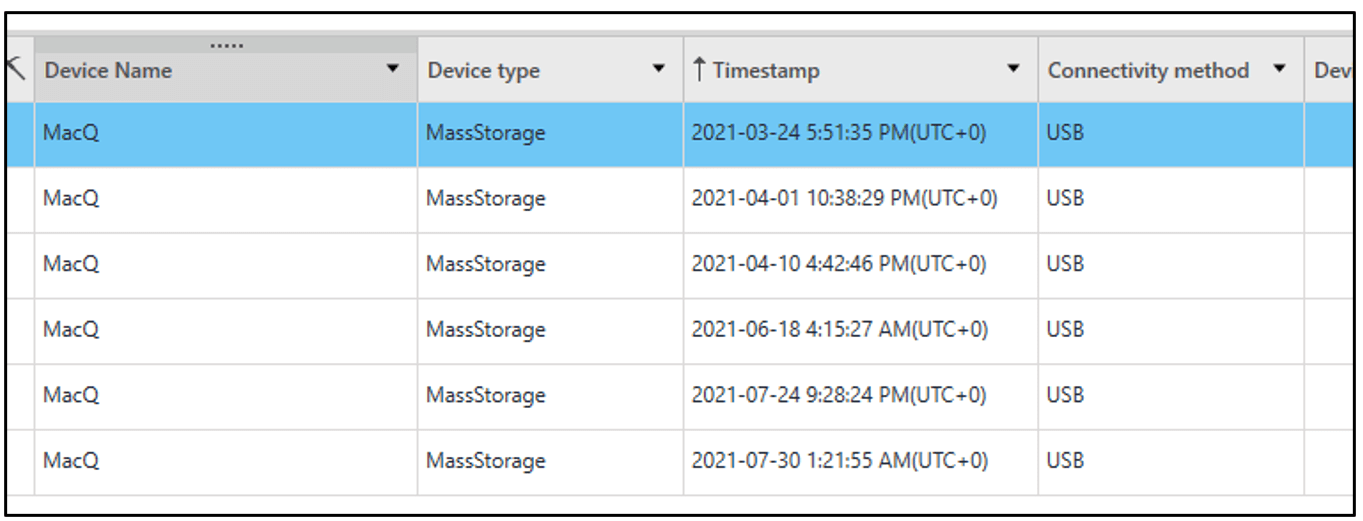Click the dotted grip handle above Device Name
Screen dimensions: 1363x521
[x=228, y=46]
